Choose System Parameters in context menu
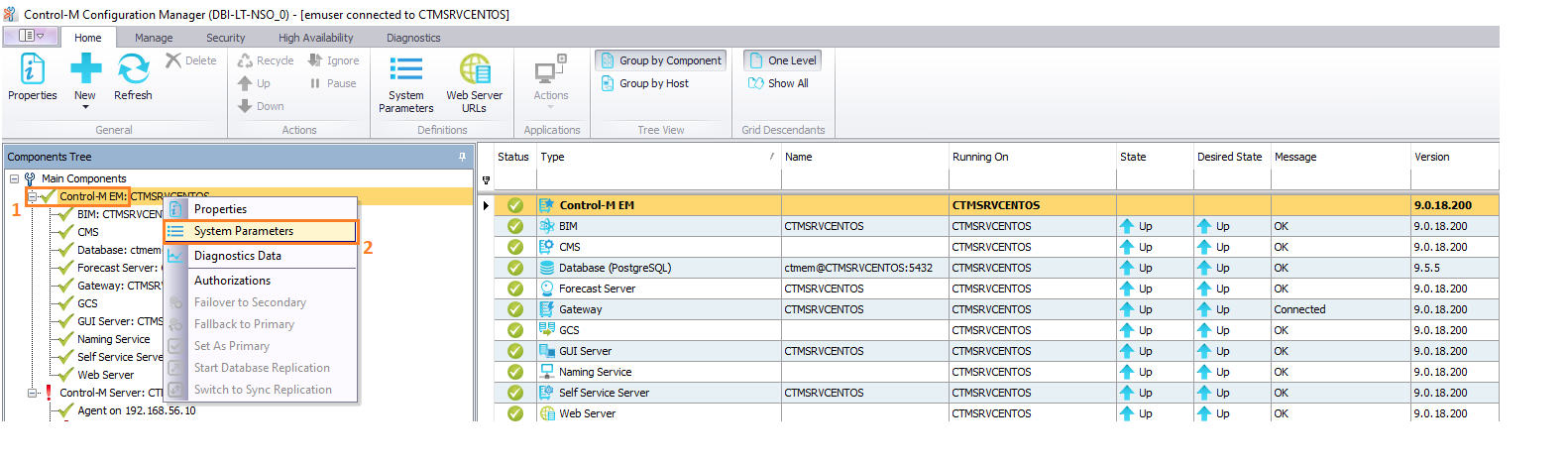 (260, 231)
